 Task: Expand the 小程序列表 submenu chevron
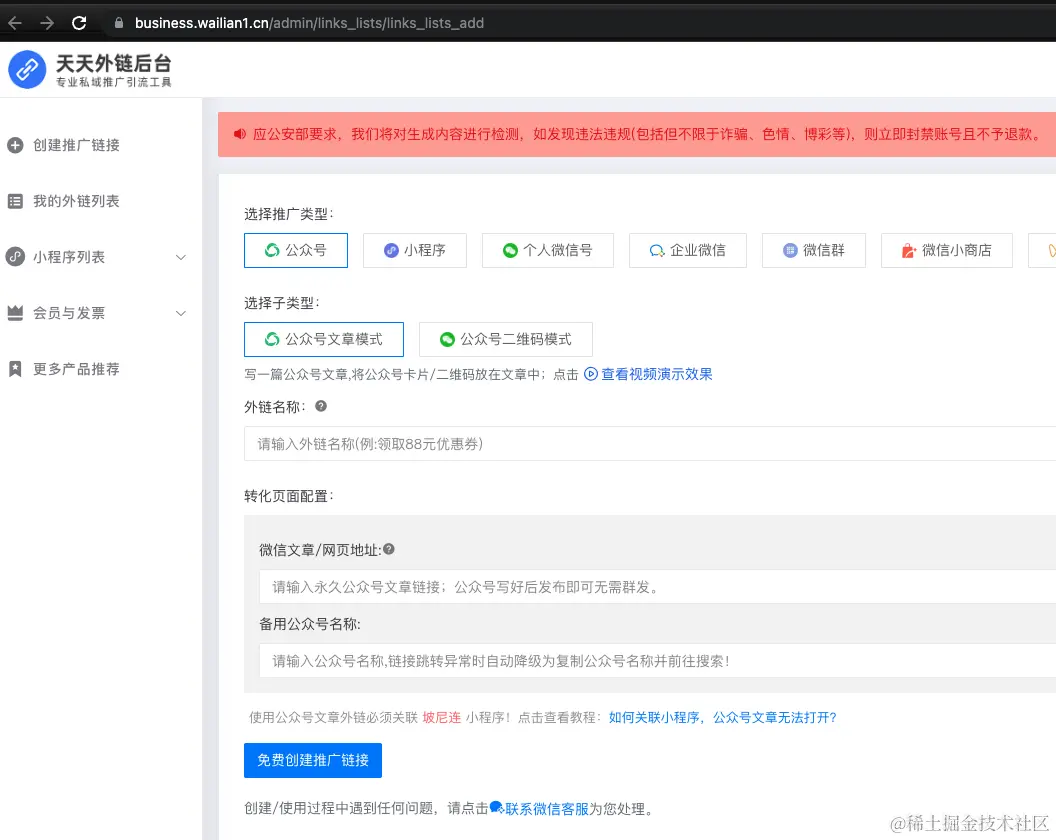click(180, 257)
